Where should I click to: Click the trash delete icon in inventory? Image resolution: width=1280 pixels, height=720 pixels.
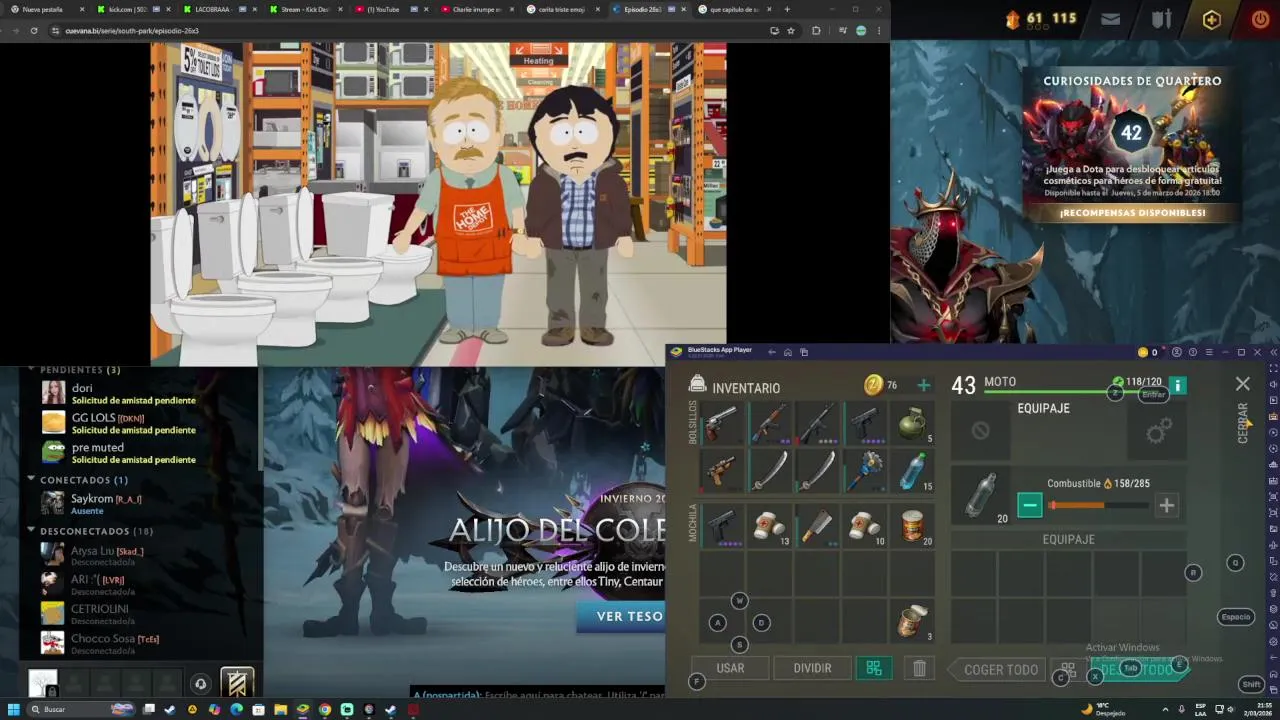click(919, 668)
